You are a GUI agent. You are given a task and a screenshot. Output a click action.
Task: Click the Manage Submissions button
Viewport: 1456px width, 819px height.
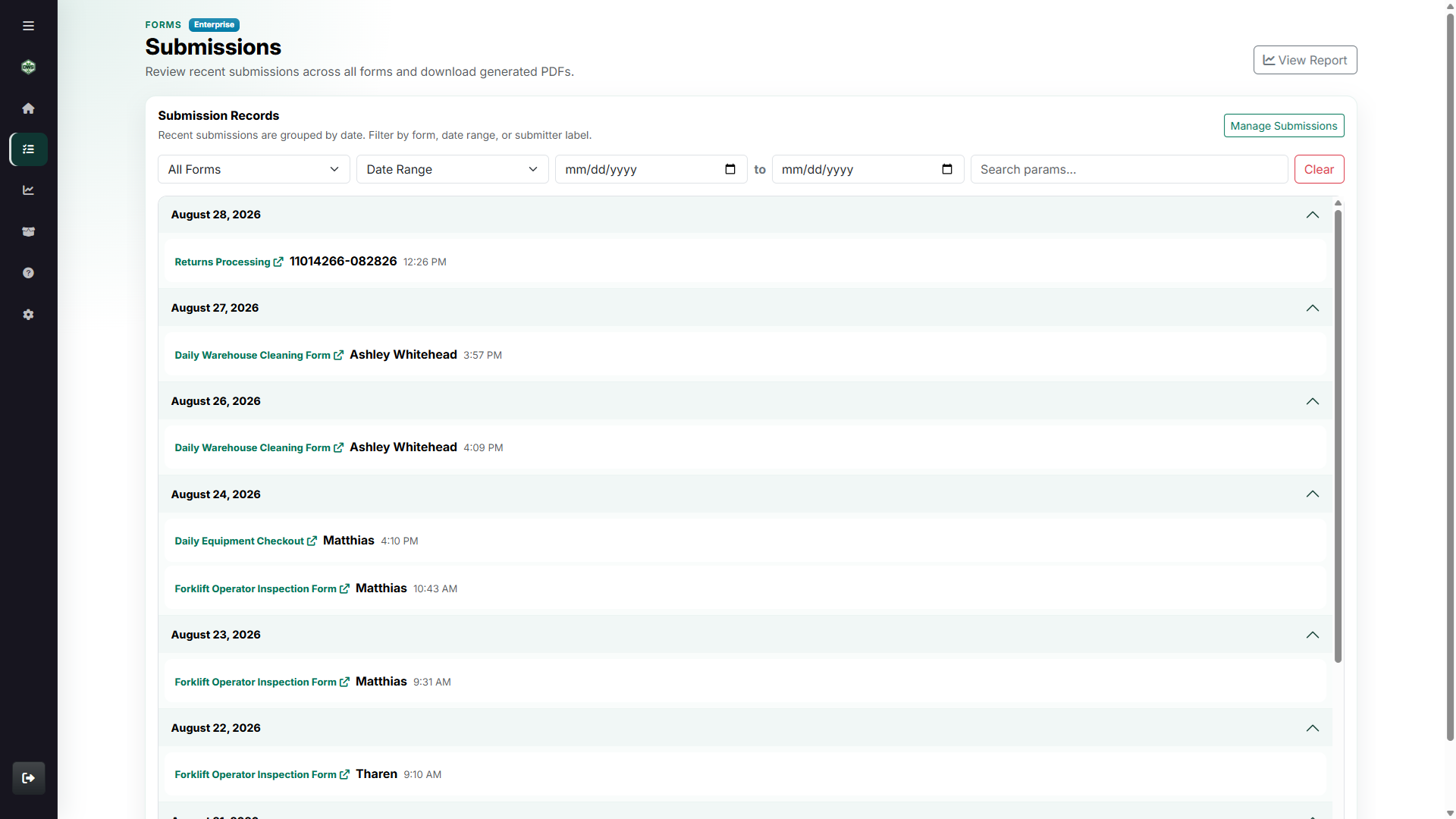click(x=1284, y=126)
